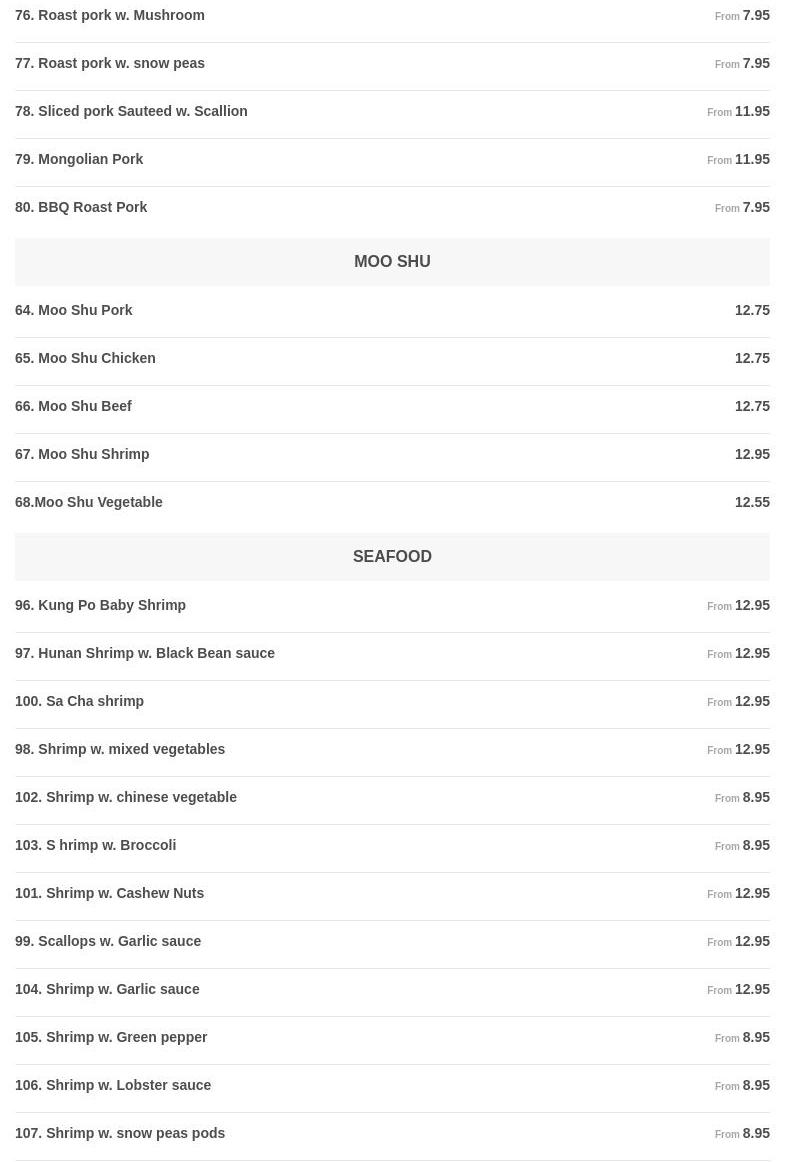Viewport: 785px width, 1162px height.
Task: Add 64. Moo Shu Pork
Action: 74,311
